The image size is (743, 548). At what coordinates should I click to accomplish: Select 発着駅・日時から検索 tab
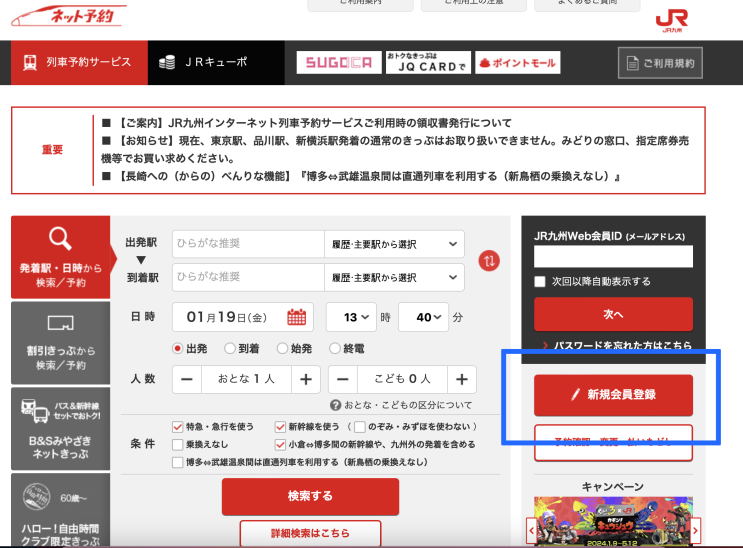(61, 257)
